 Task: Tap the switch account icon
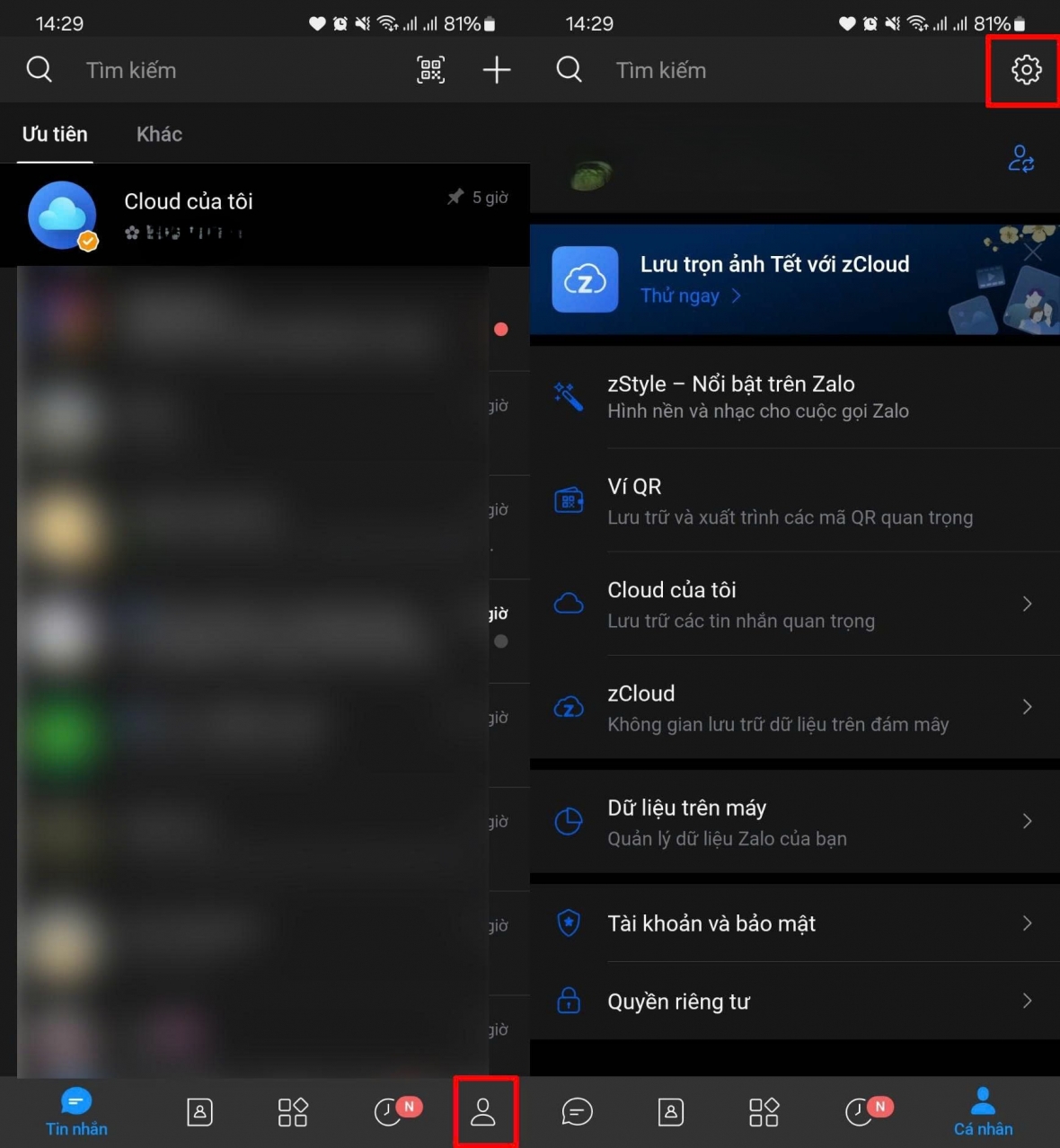point(1021,158)
